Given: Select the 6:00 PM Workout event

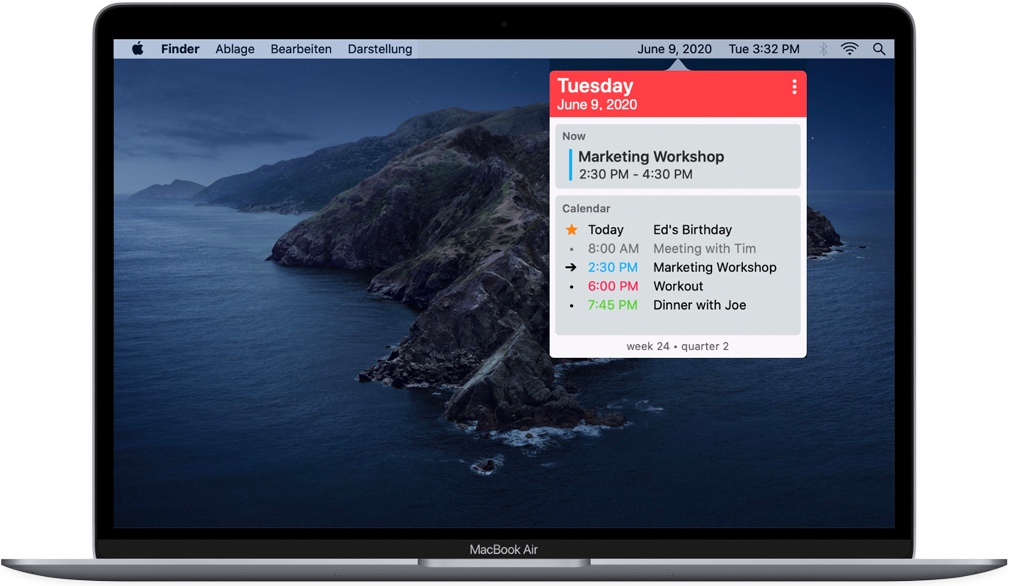Looking at the screenshot, I should [x=678, y=287].
